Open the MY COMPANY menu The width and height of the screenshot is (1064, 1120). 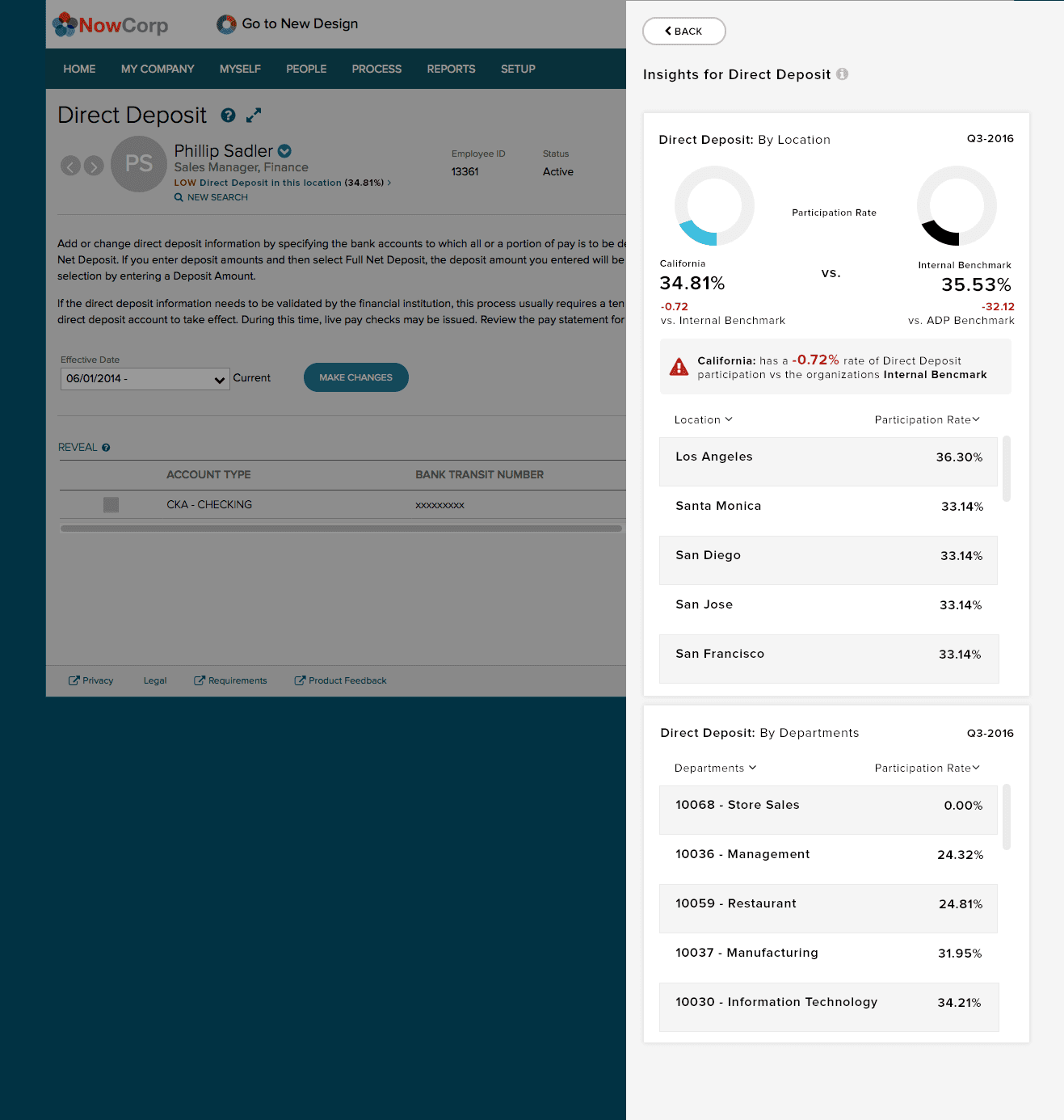click(x=158, y=69)
